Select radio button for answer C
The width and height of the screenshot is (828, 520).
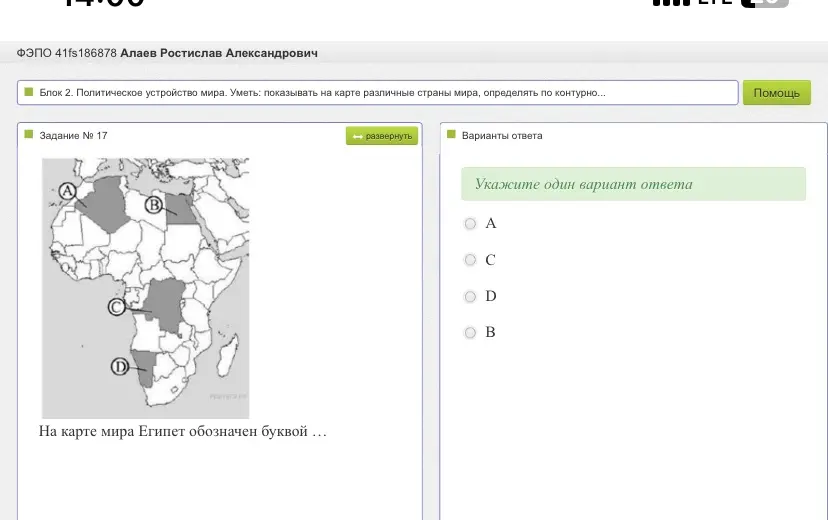click(470, 260)
